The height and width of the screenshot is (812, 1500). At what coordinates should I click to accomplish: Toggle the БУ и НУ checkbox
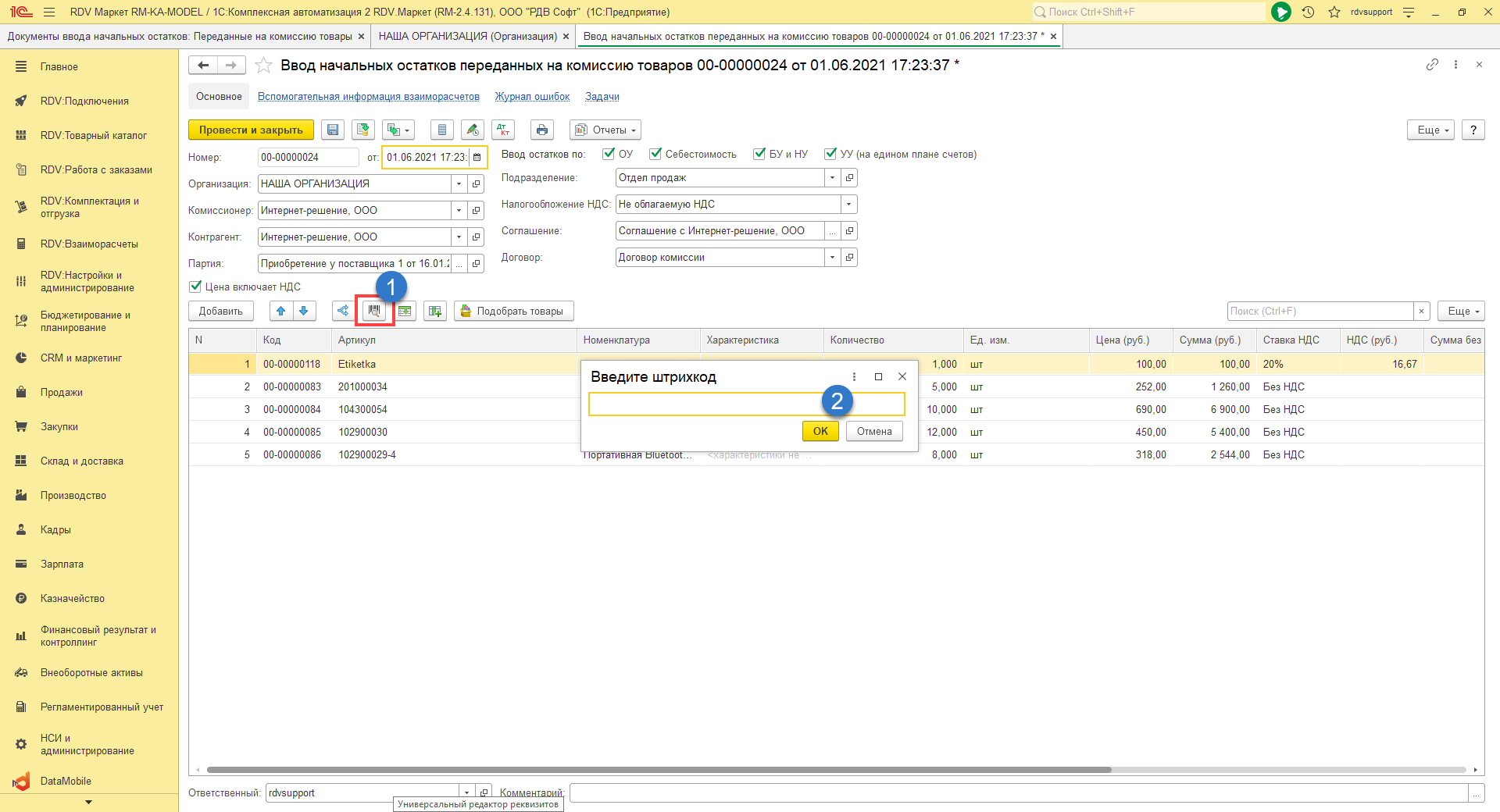click(759, 154)
